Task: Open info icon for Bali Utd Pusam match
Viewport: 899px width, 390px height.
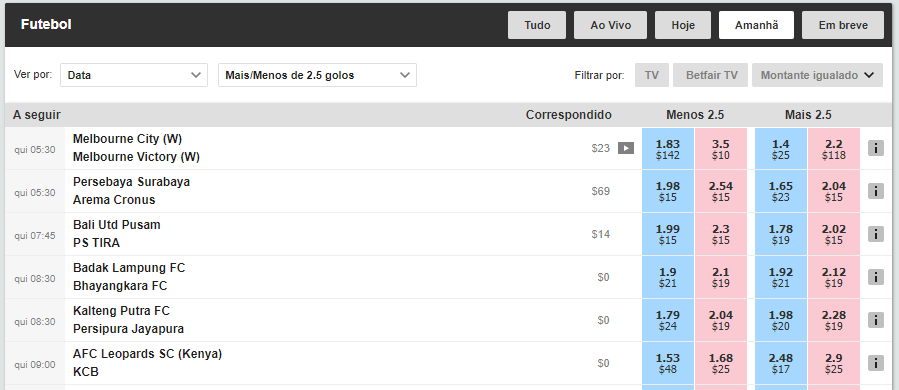Action: coord(875,234)
